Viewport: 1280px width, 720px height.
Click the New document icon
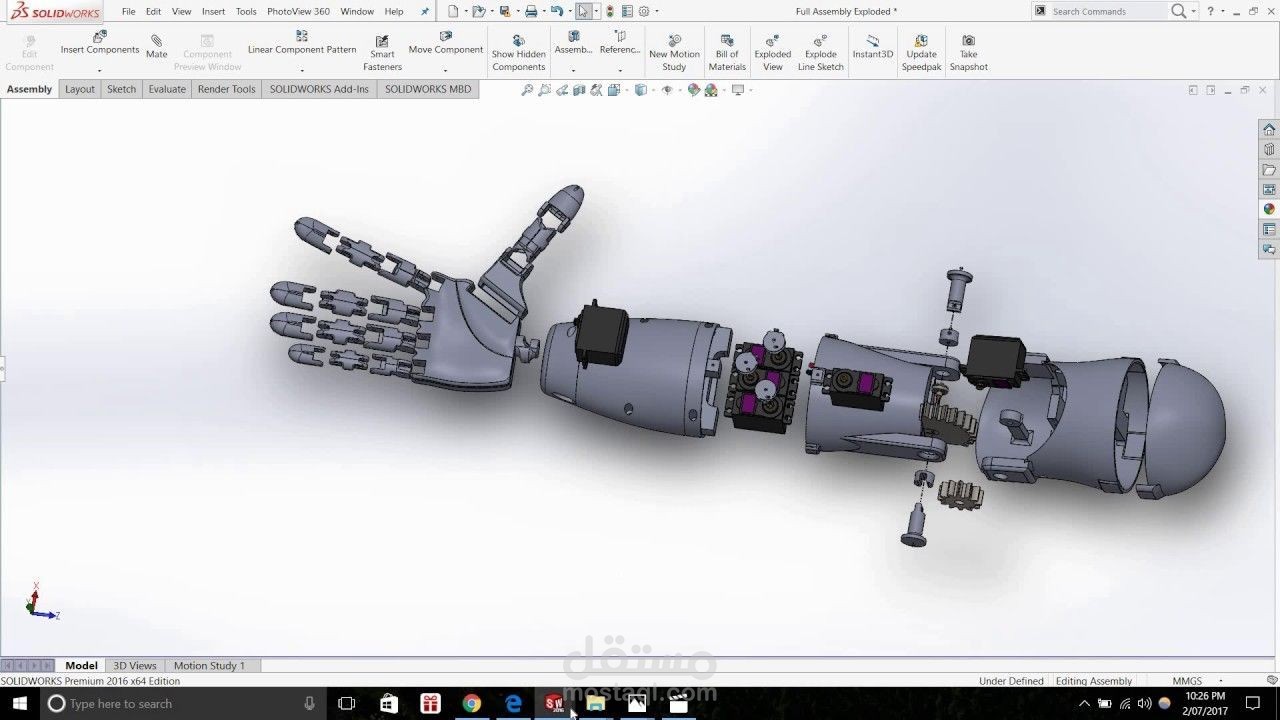(453, 11)
